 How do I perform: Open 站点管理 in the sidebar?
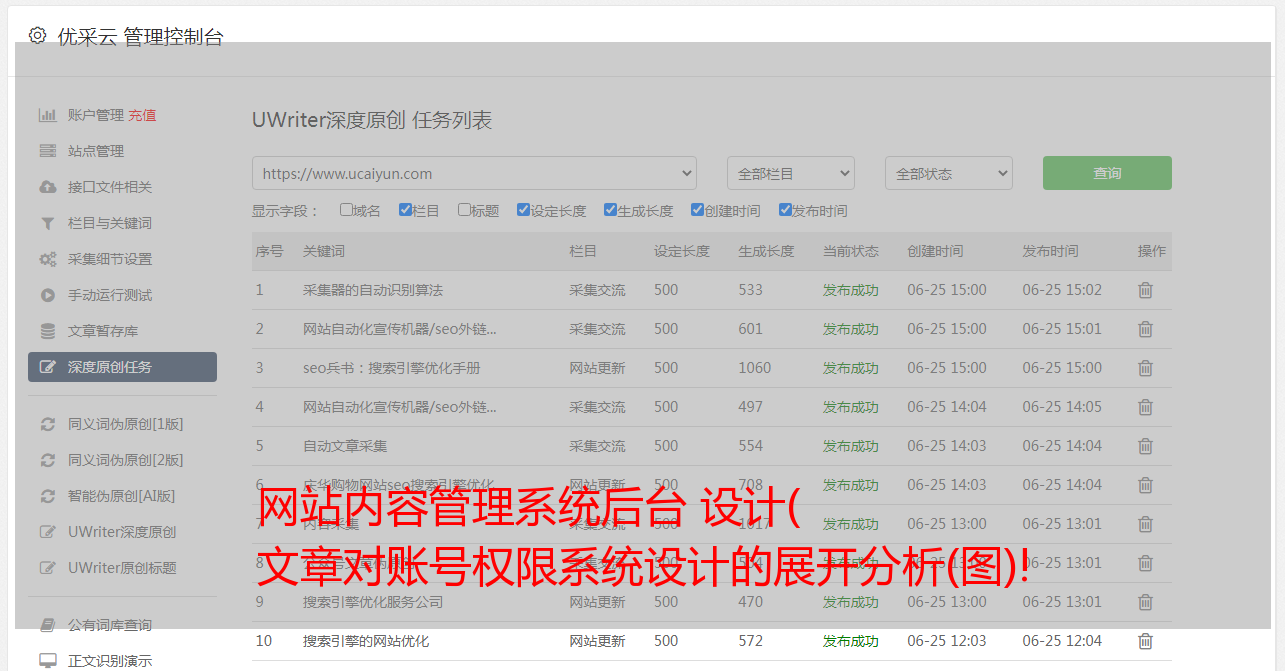pyautogui.click(x=96, y=151)
